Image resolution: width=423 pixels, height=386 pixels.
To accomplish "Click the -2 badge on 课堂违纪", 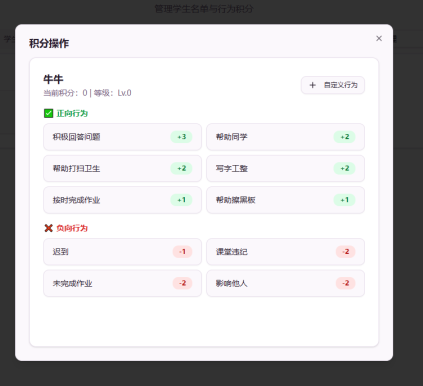I will click(346, 252).
